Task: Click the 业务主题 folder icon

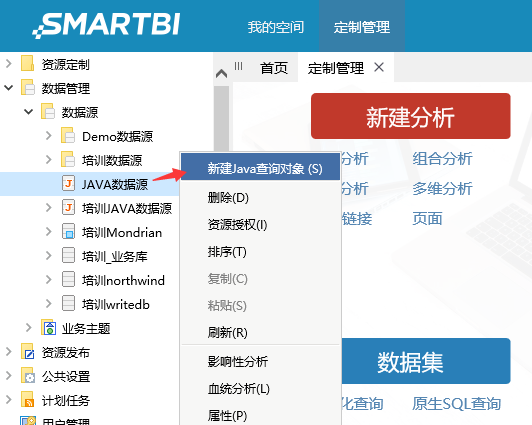Action: 48,328
